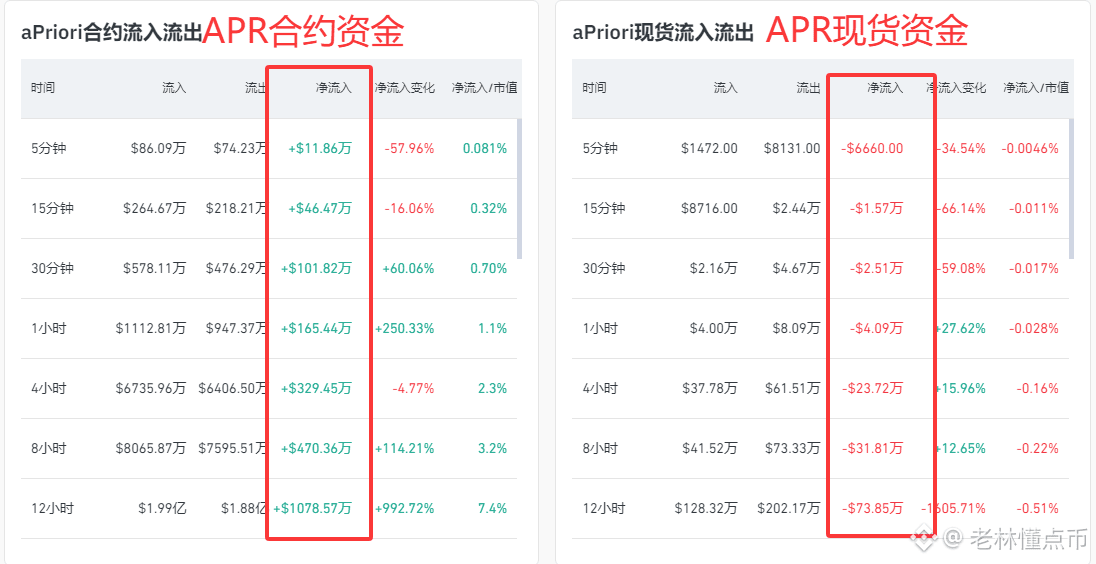Click the +60.06% change cell
Image resolution: width=1096 pixels, height=564 pixels.
(x=408, y=268)
